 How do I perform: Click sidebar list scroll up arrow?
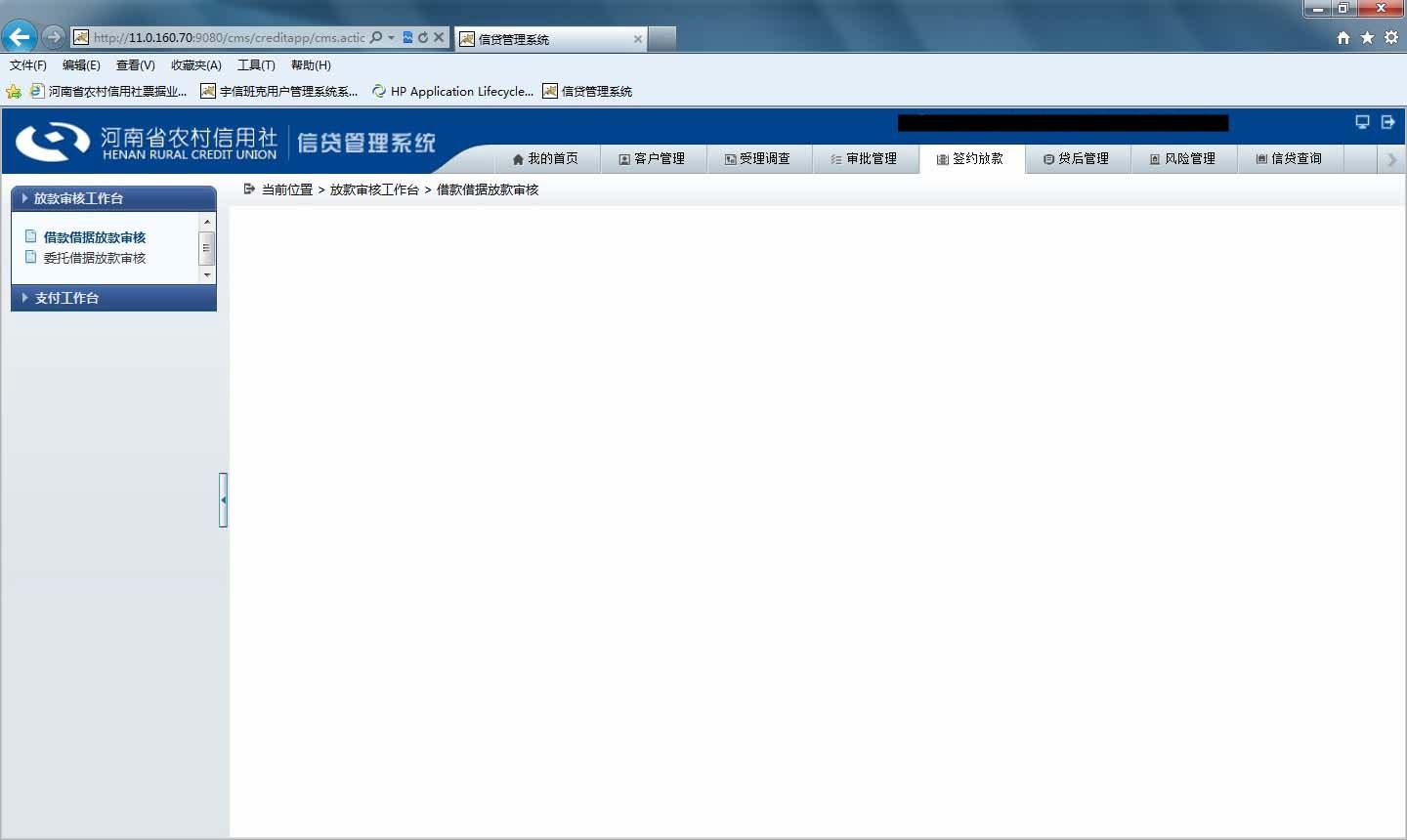coord(206,222)
